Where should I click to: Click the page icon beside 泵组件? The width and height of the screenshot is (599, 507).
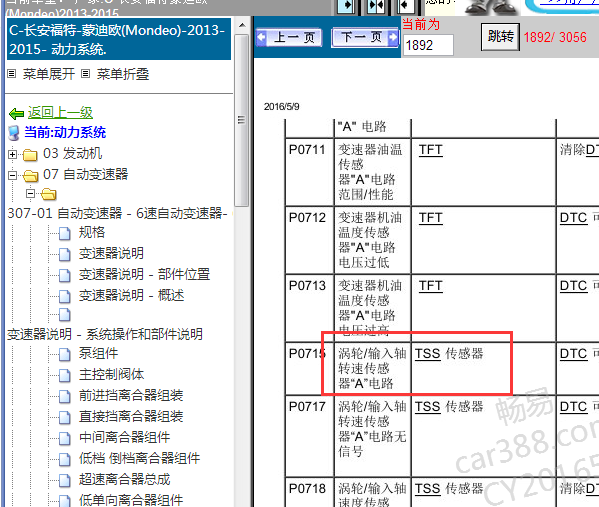coord(65,354)
